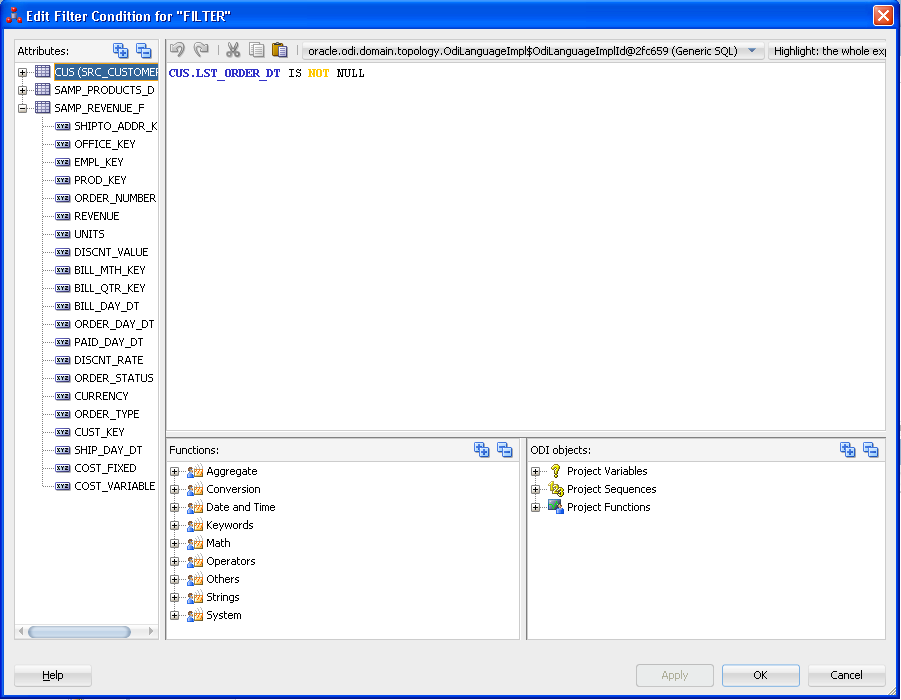This screenshot has height=700, width=901.
Task: Open the Generic SQL language dropdown
Action: tap(752, 51)
